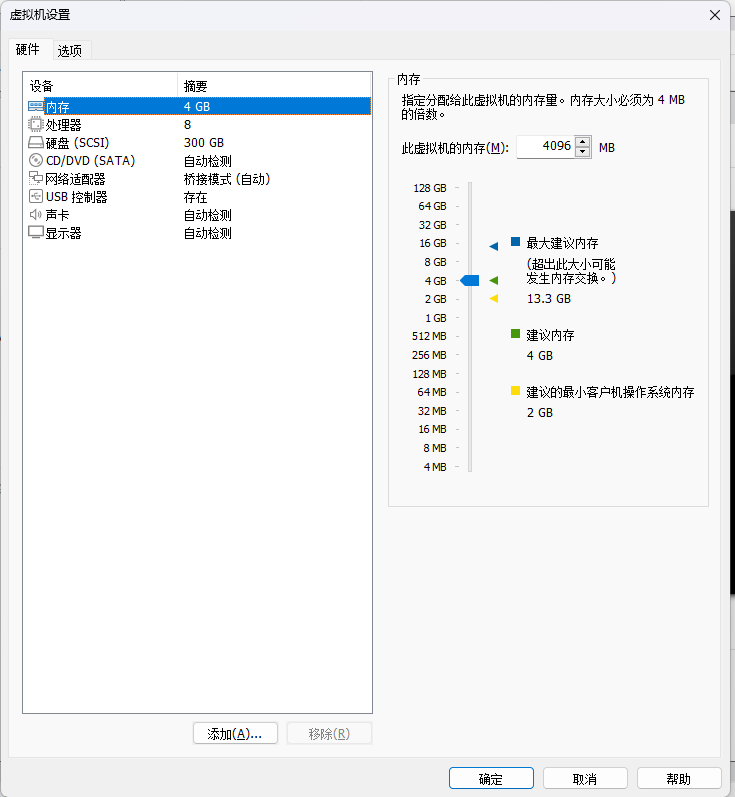Increase memory with the spinner up arrow
Viewport: 735px width, 797px height.
point(583,142)
